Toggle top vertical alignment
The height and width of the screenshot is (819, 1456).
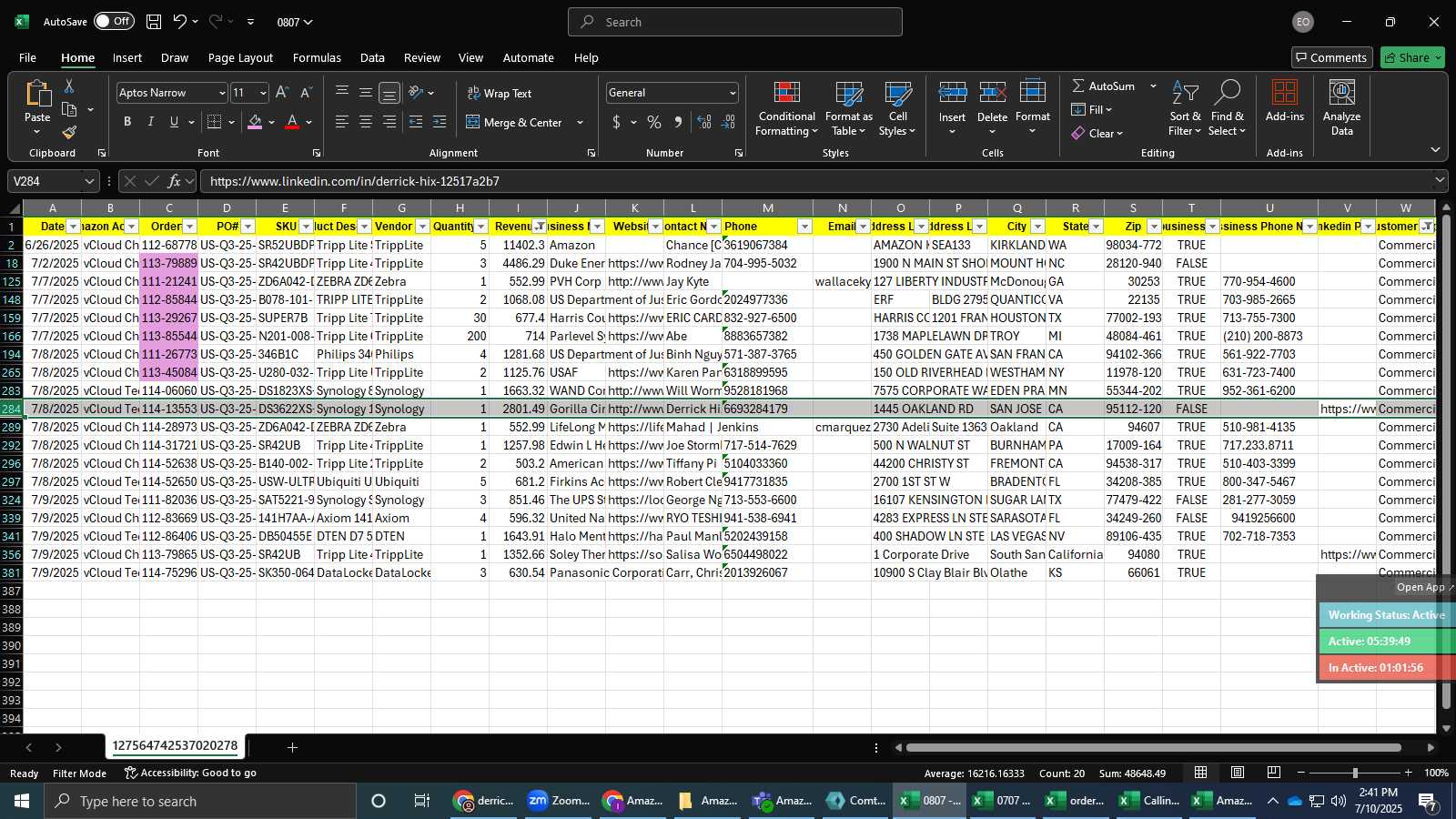pos(342,93)
